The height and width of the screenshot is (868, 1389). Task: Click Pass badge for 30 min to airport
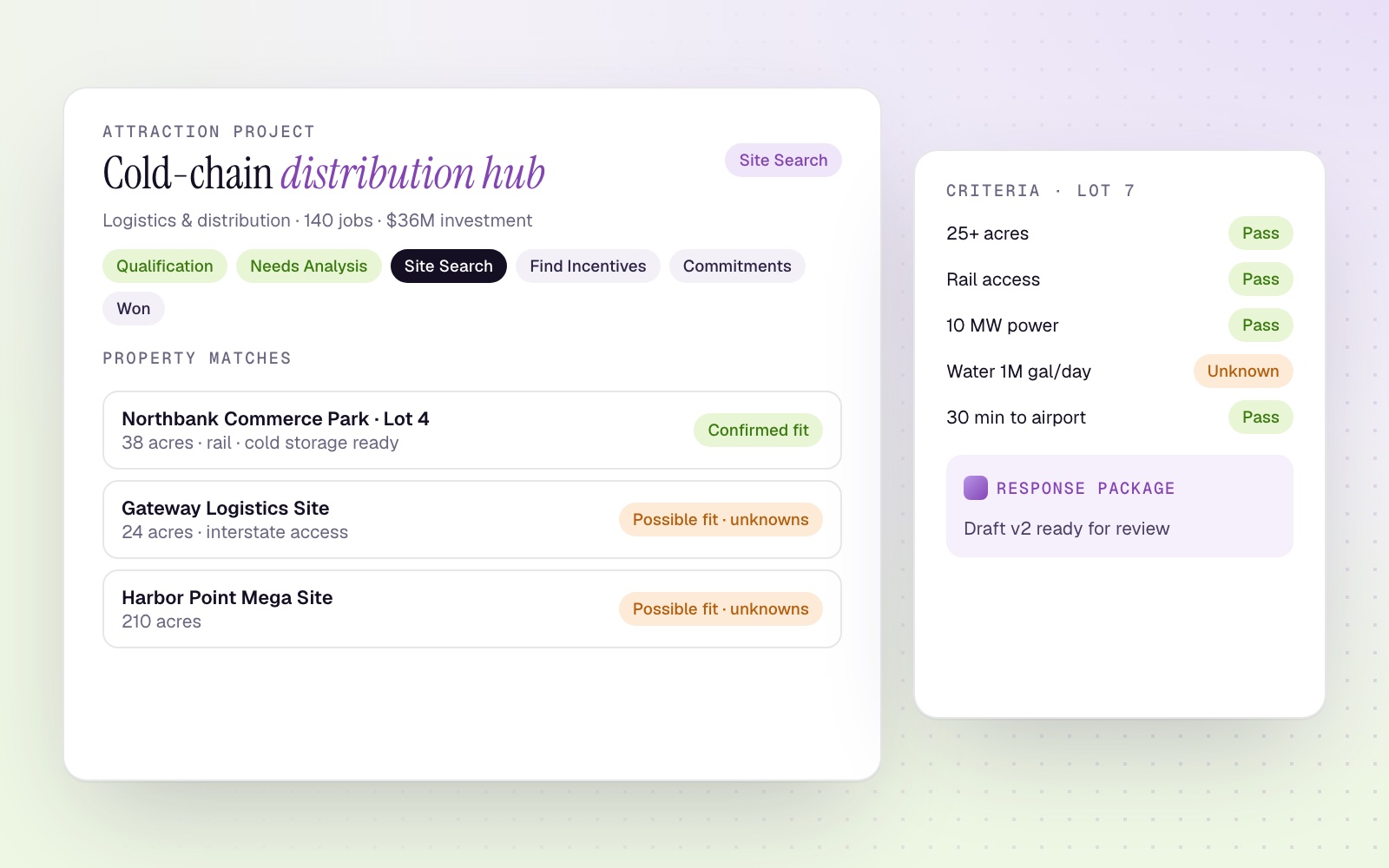click(1261, 417)
